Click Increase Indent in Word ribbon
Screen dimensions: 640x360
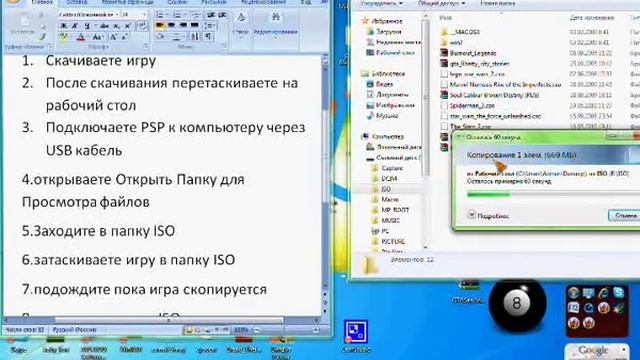point(222,15)
